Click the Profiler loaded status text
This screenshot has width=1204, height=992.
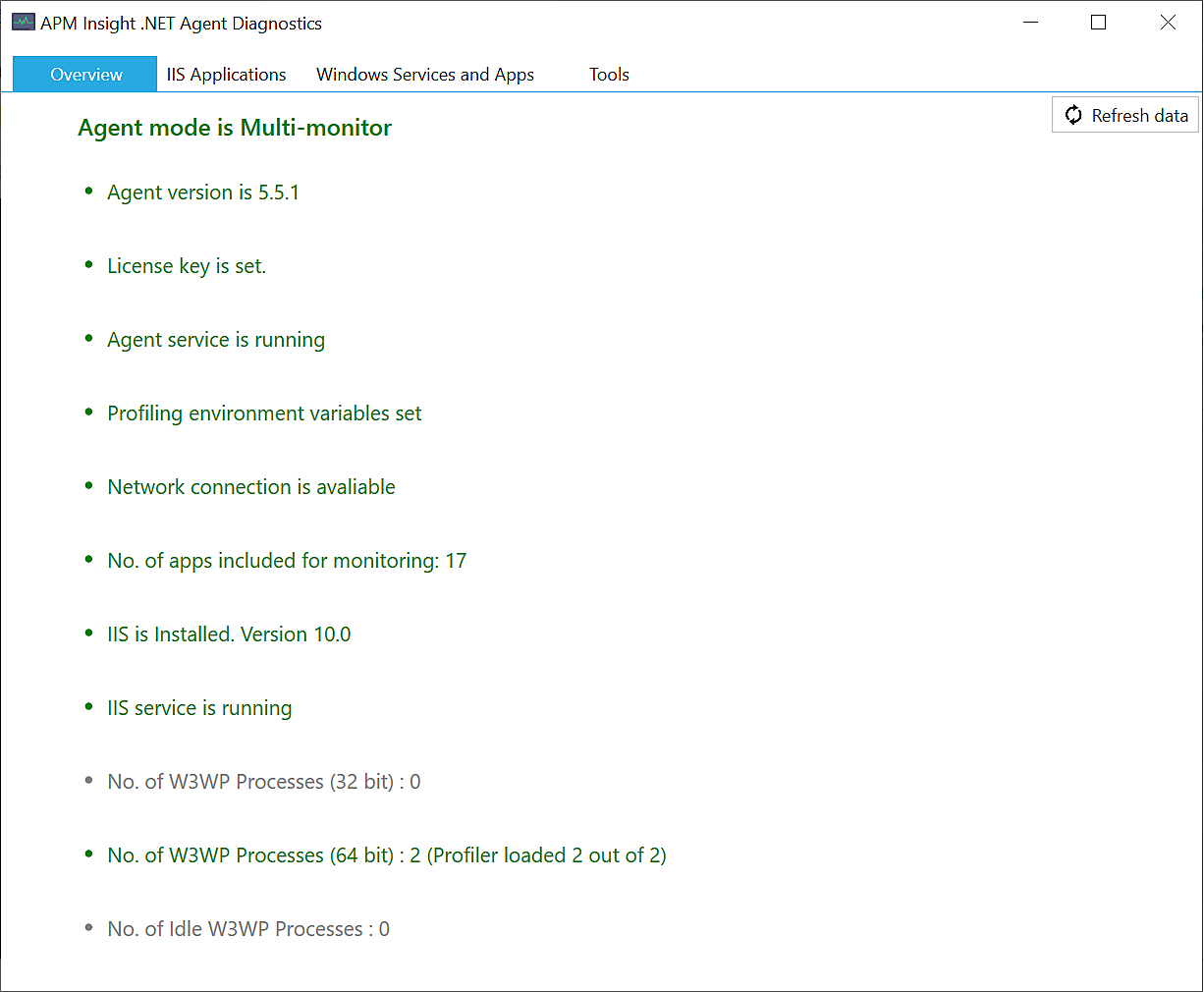click(546, 854)
